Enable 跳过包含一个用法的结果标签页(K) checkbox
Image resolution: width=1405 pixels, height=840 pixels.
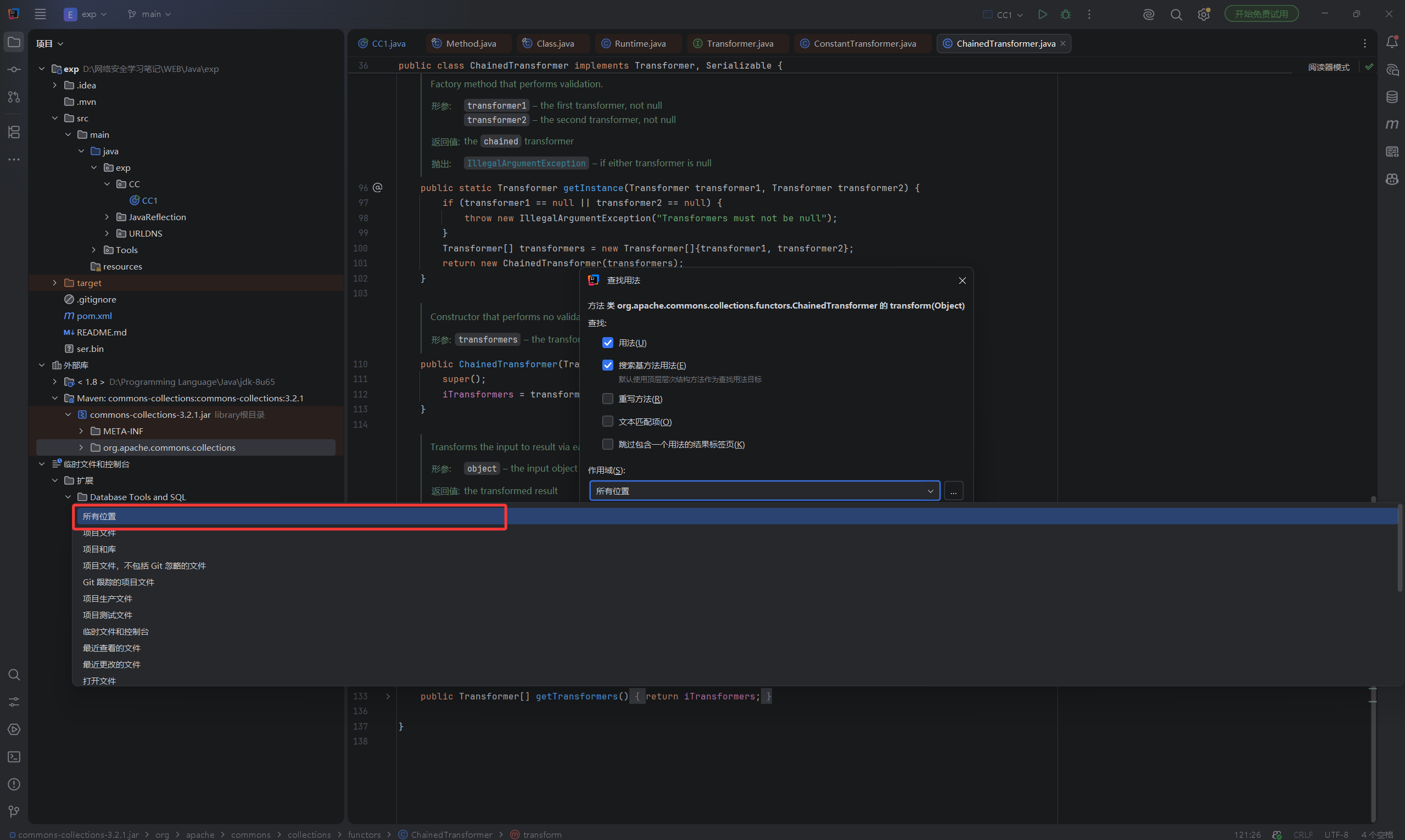(607, 444)
